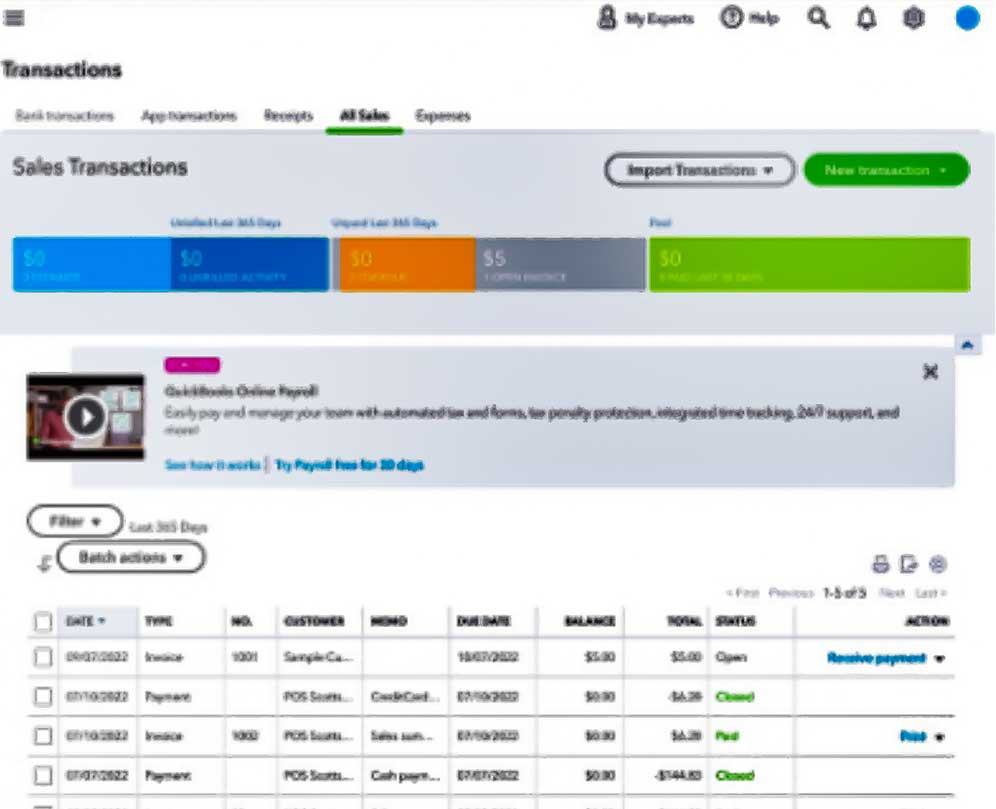Print the transaction list
The image size is (996, 809).
point(880,564)
